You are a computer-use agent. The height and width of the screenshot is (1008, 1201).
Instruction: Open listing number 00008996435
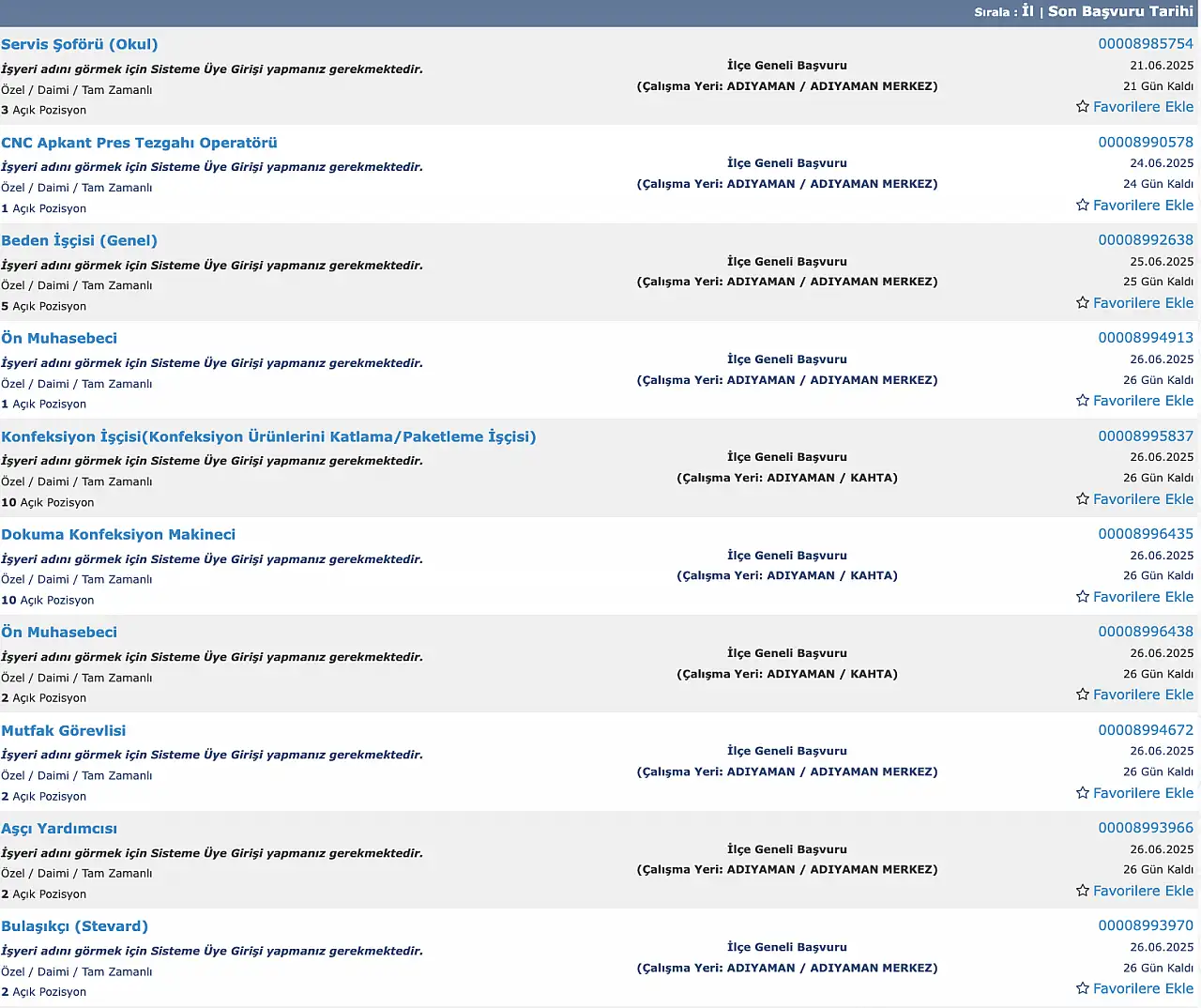coord(1146,534)
